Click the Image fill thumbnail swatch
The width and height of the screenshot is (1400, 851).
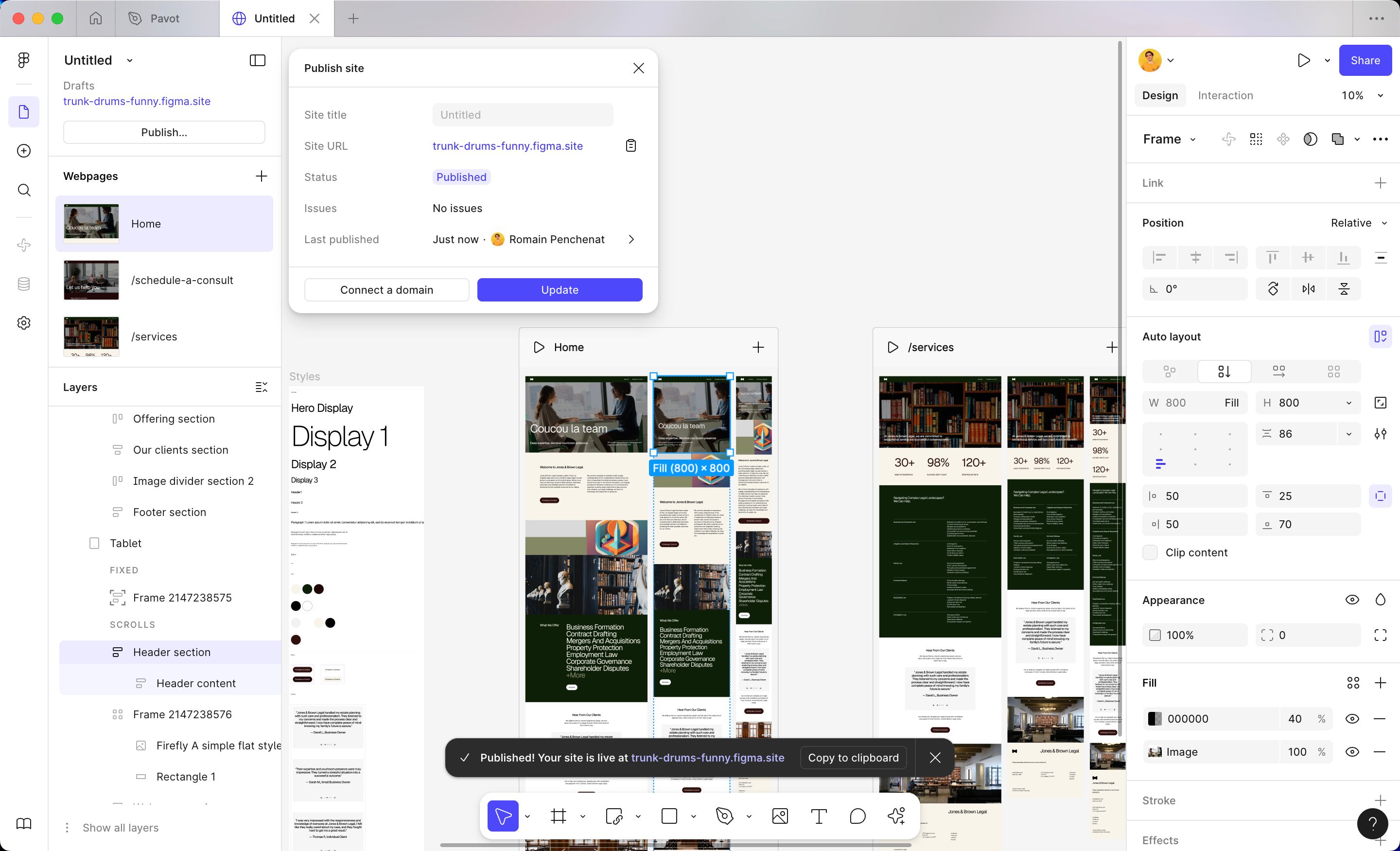point(1155,751)
